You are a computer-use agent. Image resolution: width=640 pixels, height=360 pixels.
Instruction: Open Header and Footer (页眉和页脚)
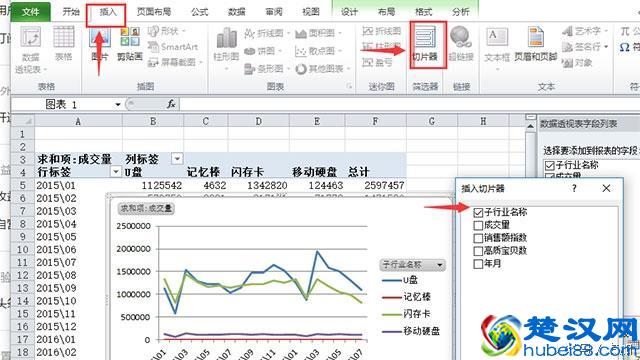(x=536, y=44)
